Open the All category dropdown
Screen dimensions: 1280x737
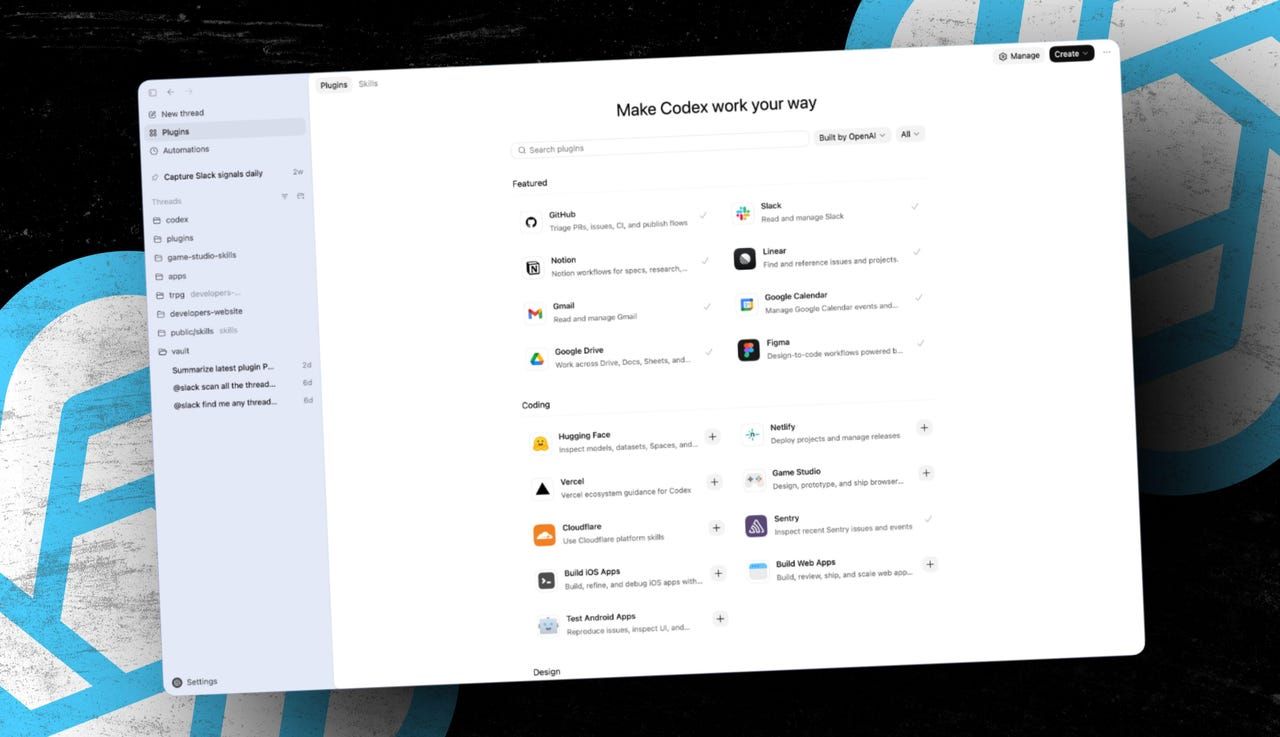point(909,133)
